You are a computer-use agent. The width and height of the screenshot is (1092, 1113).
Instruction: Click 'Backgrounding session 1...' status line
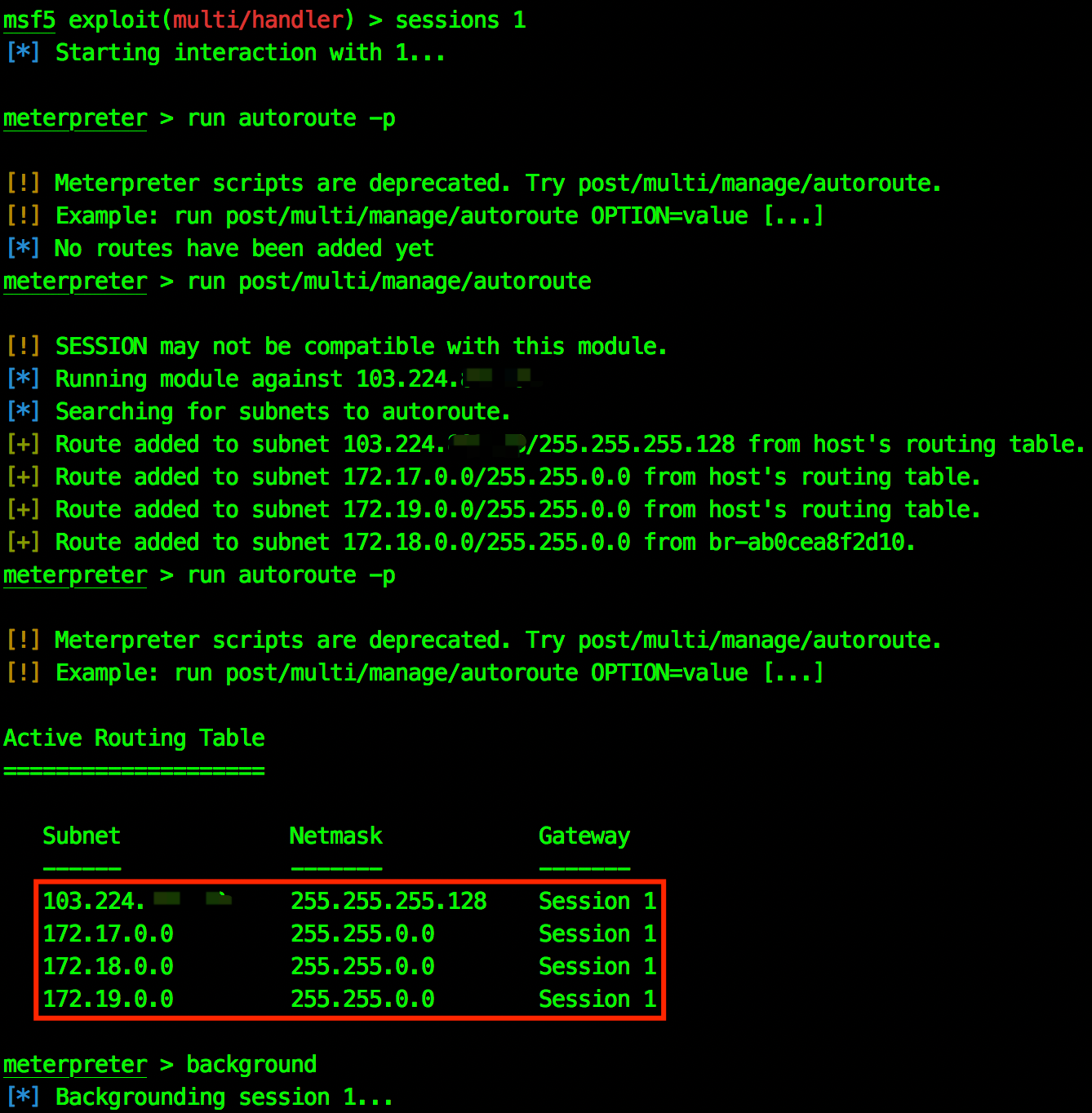coord(199,1097)
